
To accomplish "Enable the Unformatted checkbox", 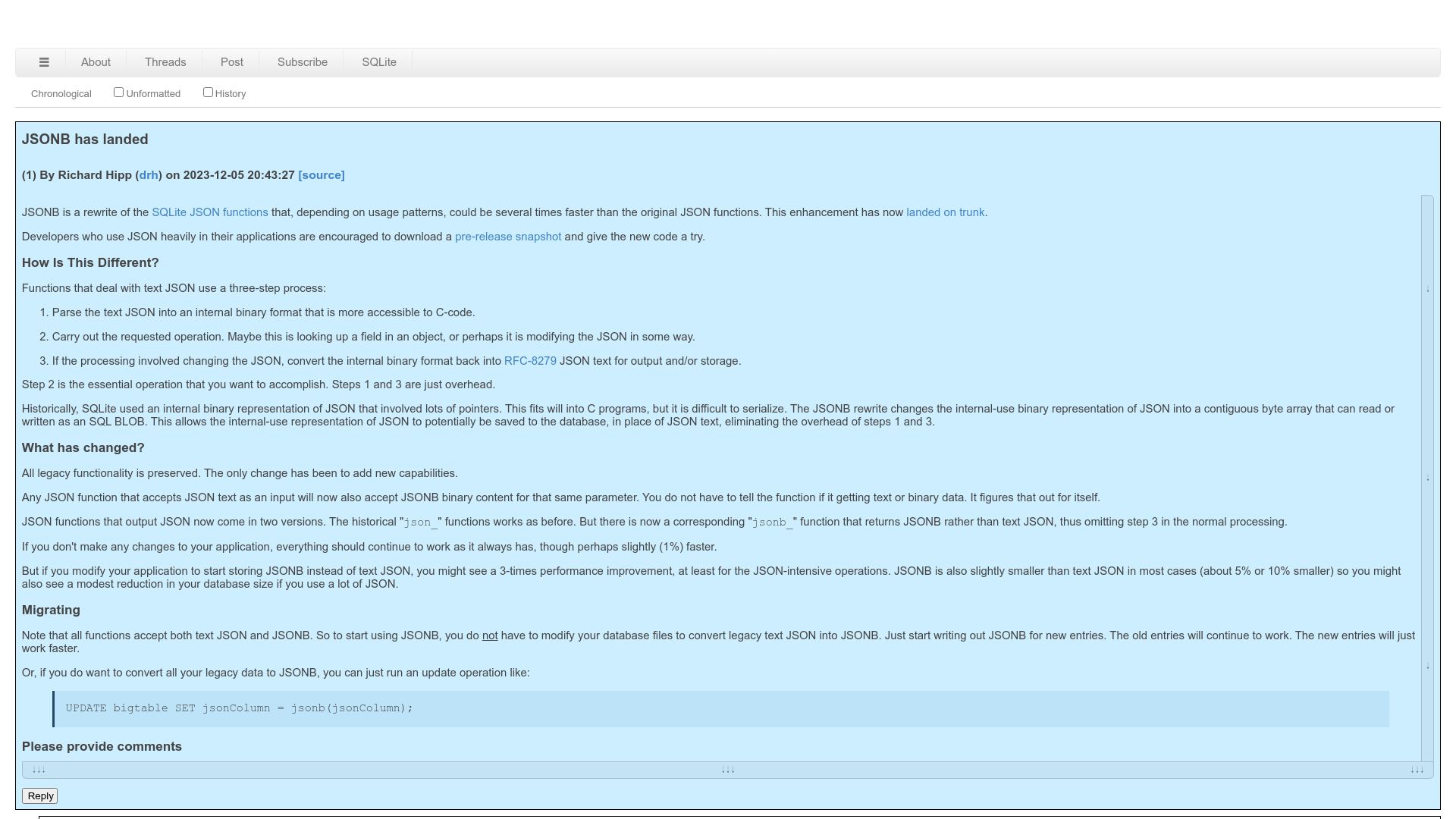I will tap(118, 93).
